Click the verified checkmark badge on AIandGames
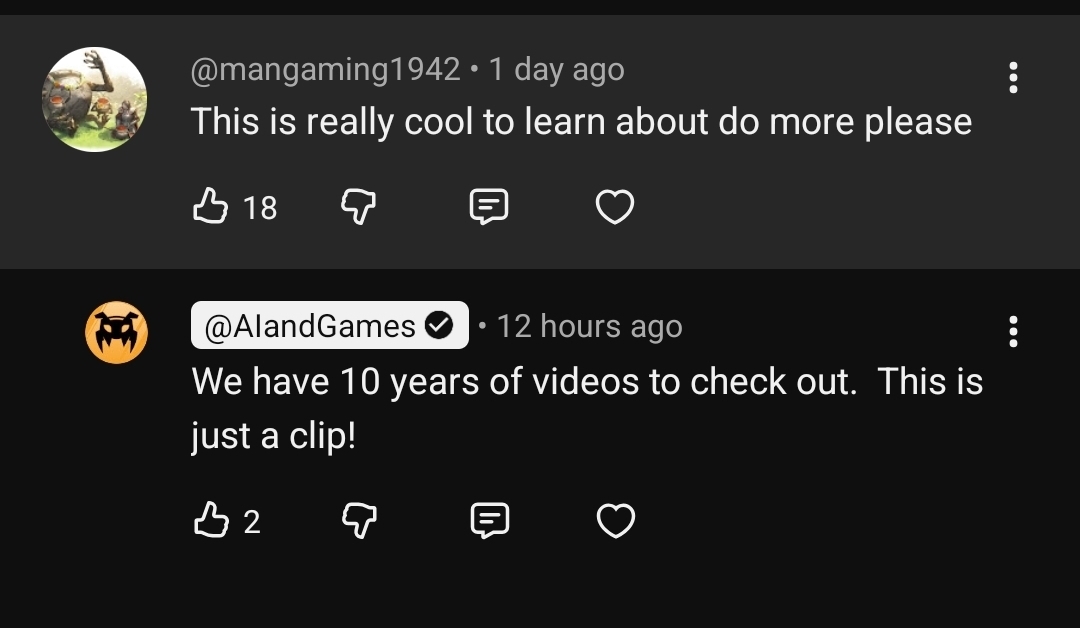This screenshot has width=1080, height=628. tap(439, 326)
